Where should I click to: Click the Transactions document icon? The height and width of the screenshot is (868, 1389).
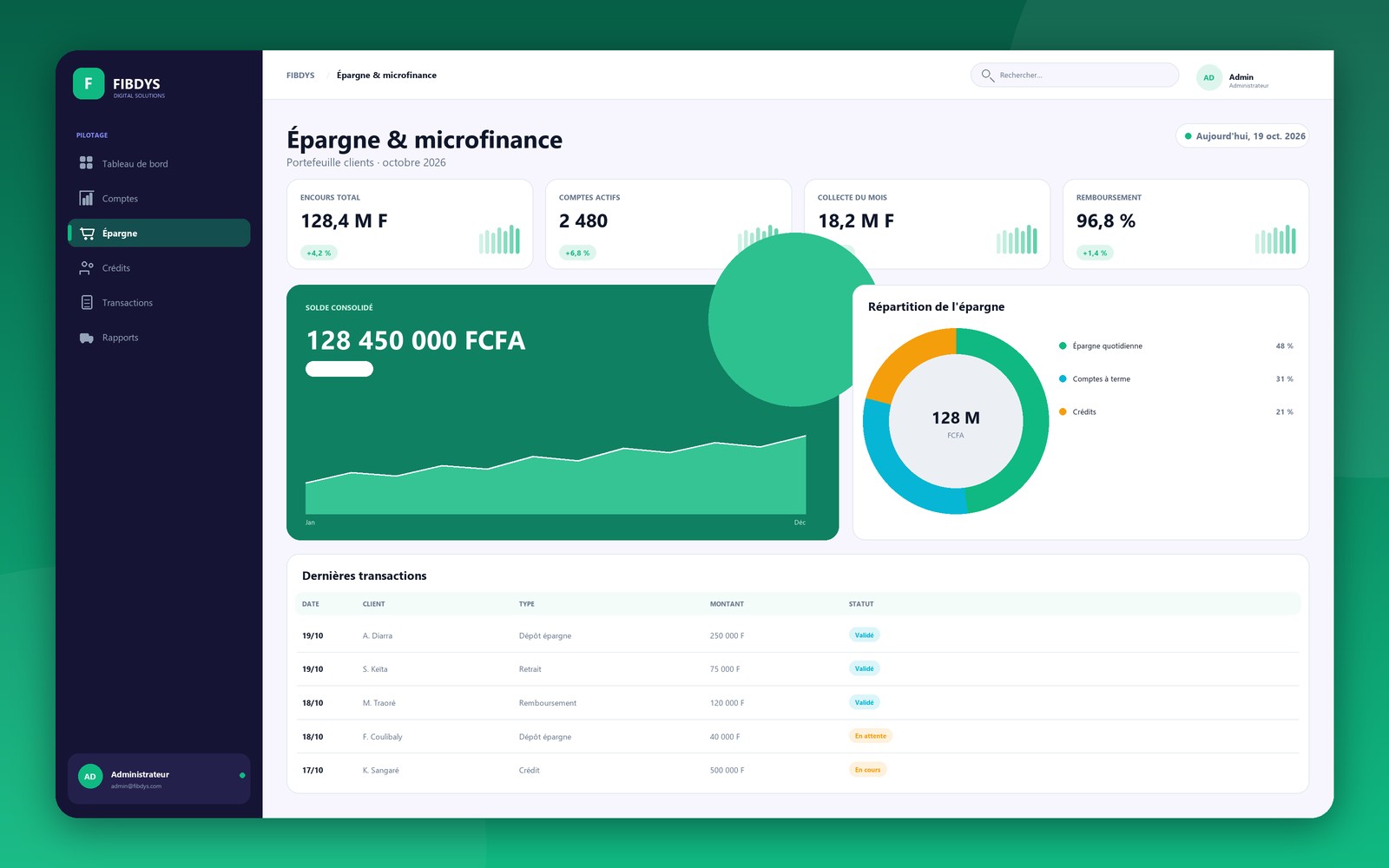point(87,302)
